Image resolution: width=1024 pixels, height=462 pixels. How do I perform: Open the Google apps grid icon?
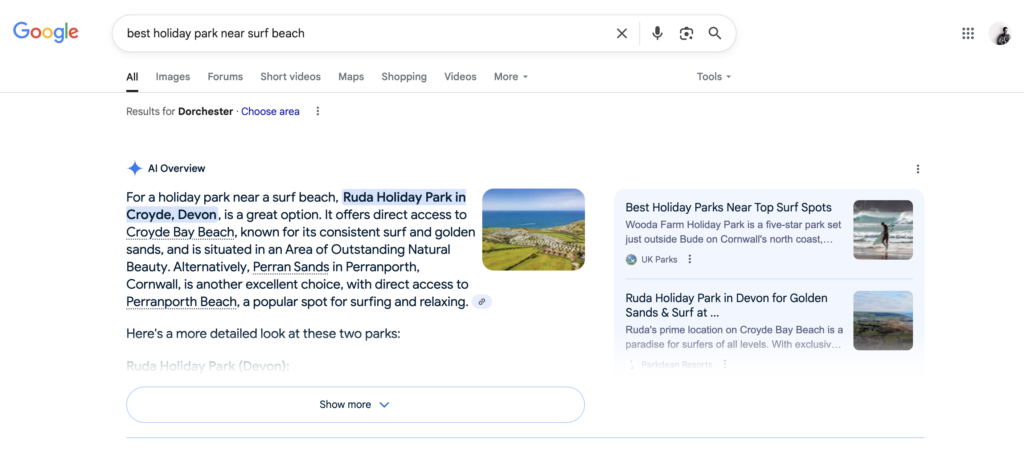(x=968, y=33)
